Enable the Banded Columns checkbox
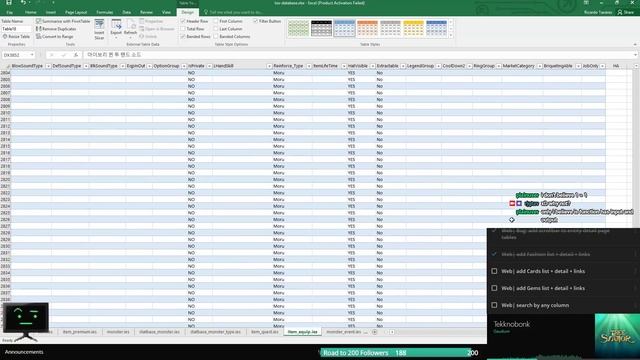 click(216, 36)
